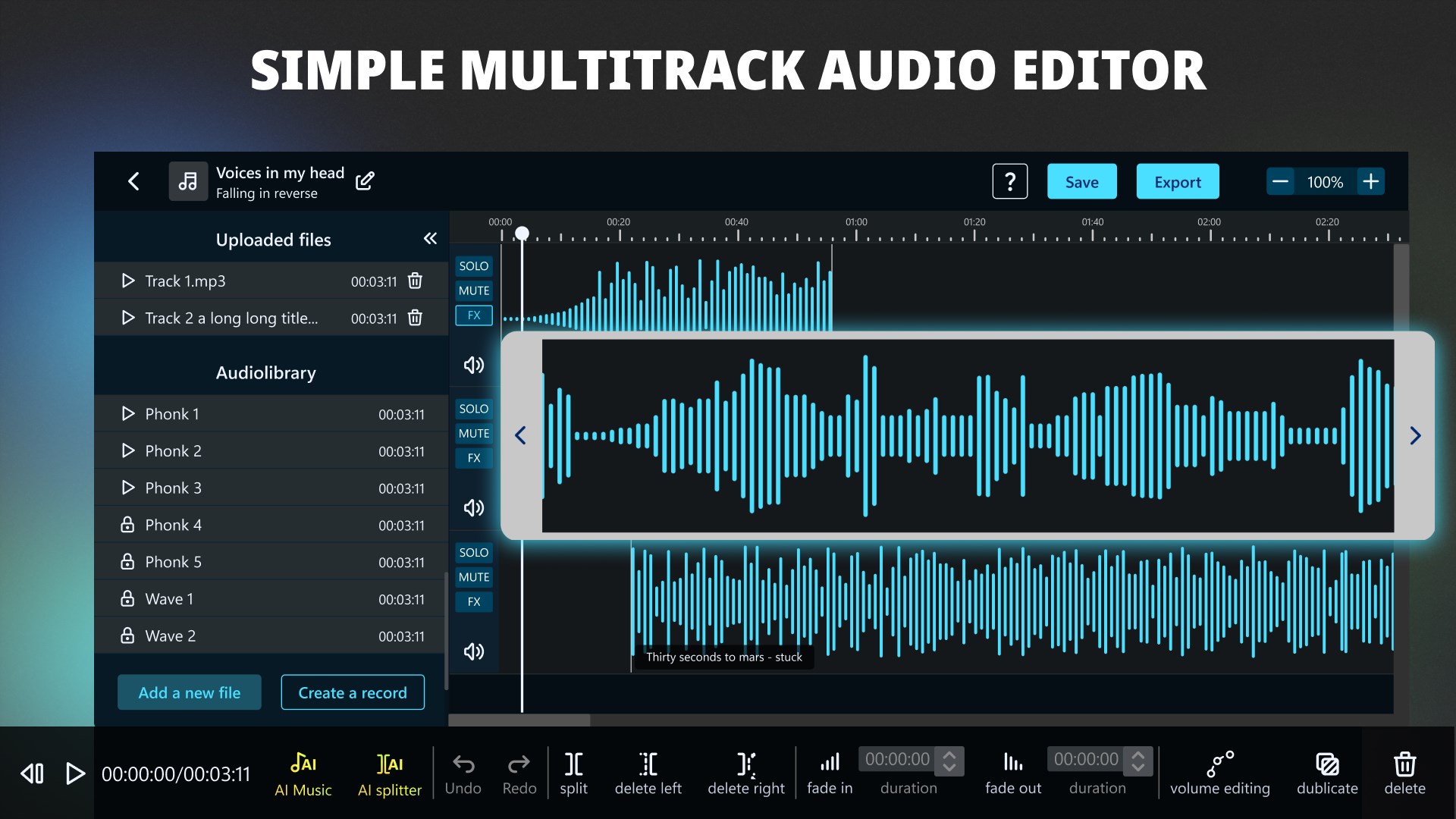The width and height of the screenshot is (1456, 819).
Task: Duplicate the selected audio clip
Action: [x=1326, y=772]
